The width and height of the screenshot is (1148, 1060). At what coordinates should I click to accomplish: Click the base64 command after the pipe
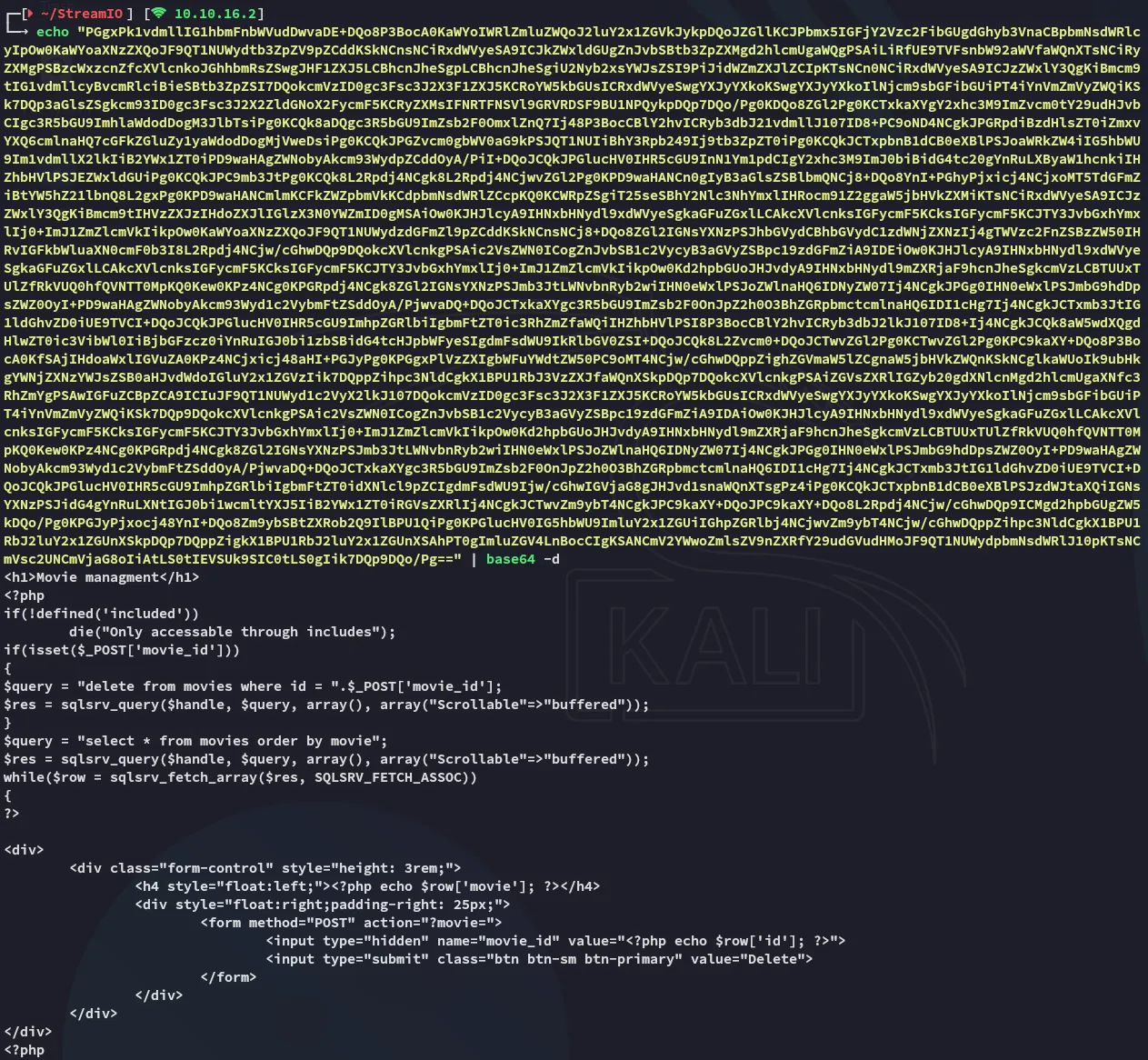point(510,559)
